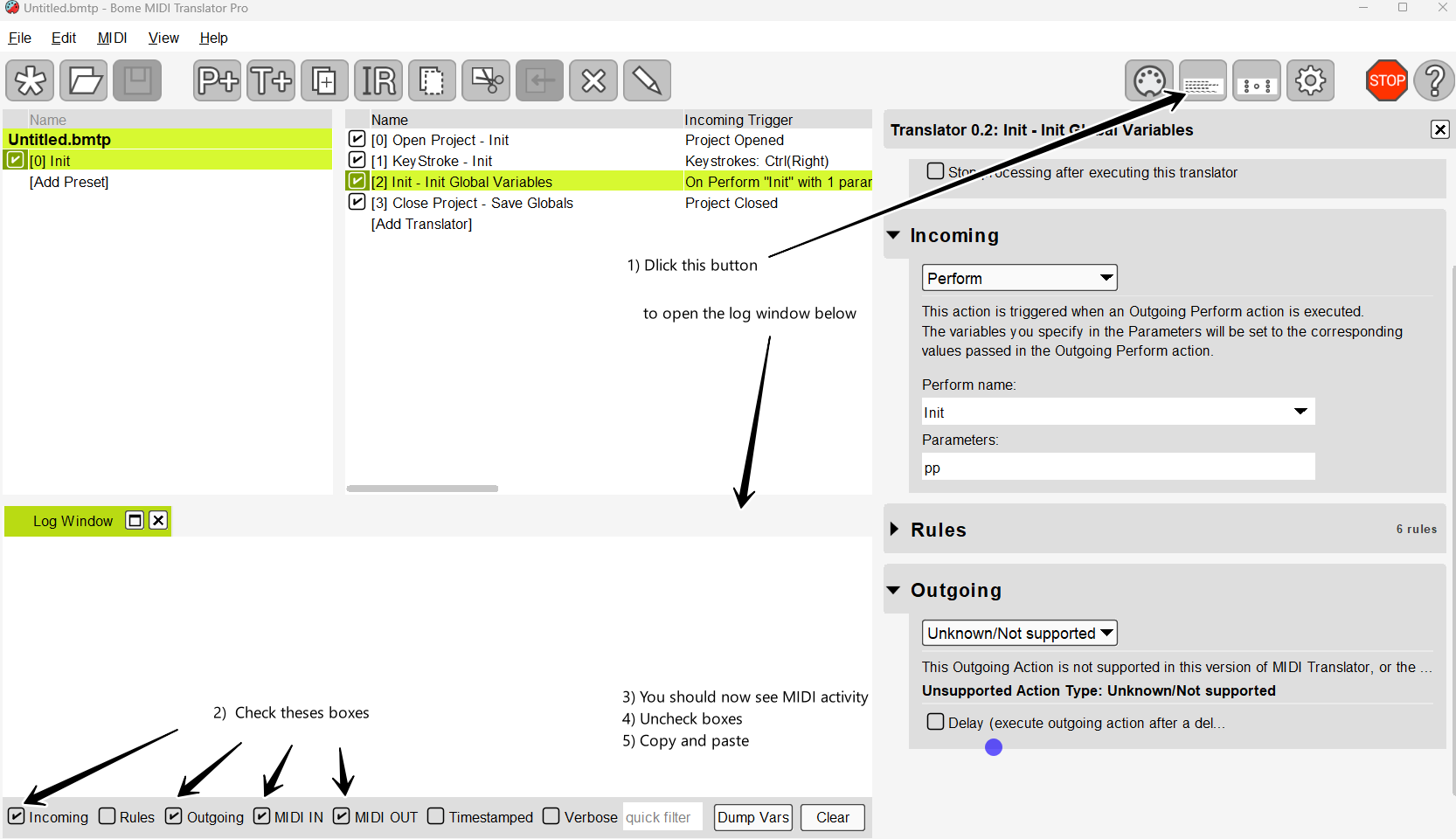Screen dimensions: 1456x839
Task: Show the Log Window via toolbar icon
Action: tap(1203, 81)
